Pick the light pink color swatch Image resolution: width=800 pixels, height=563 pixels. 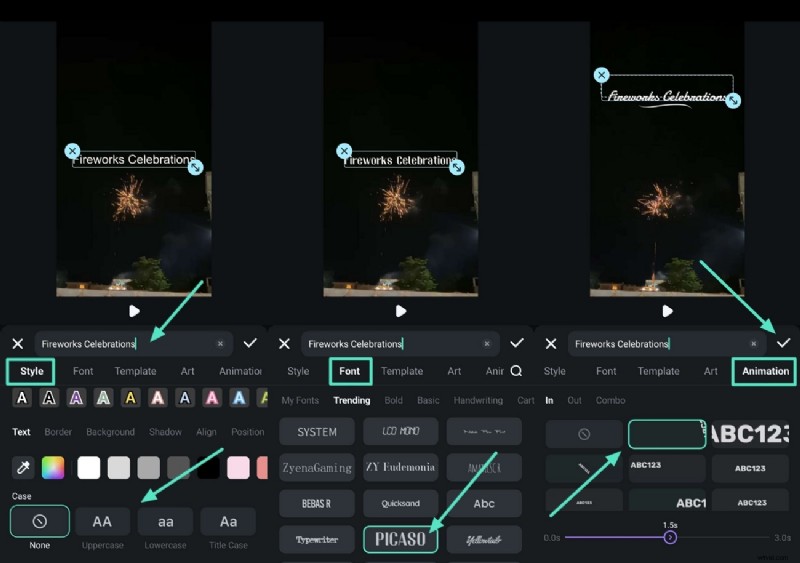point(238,467)
